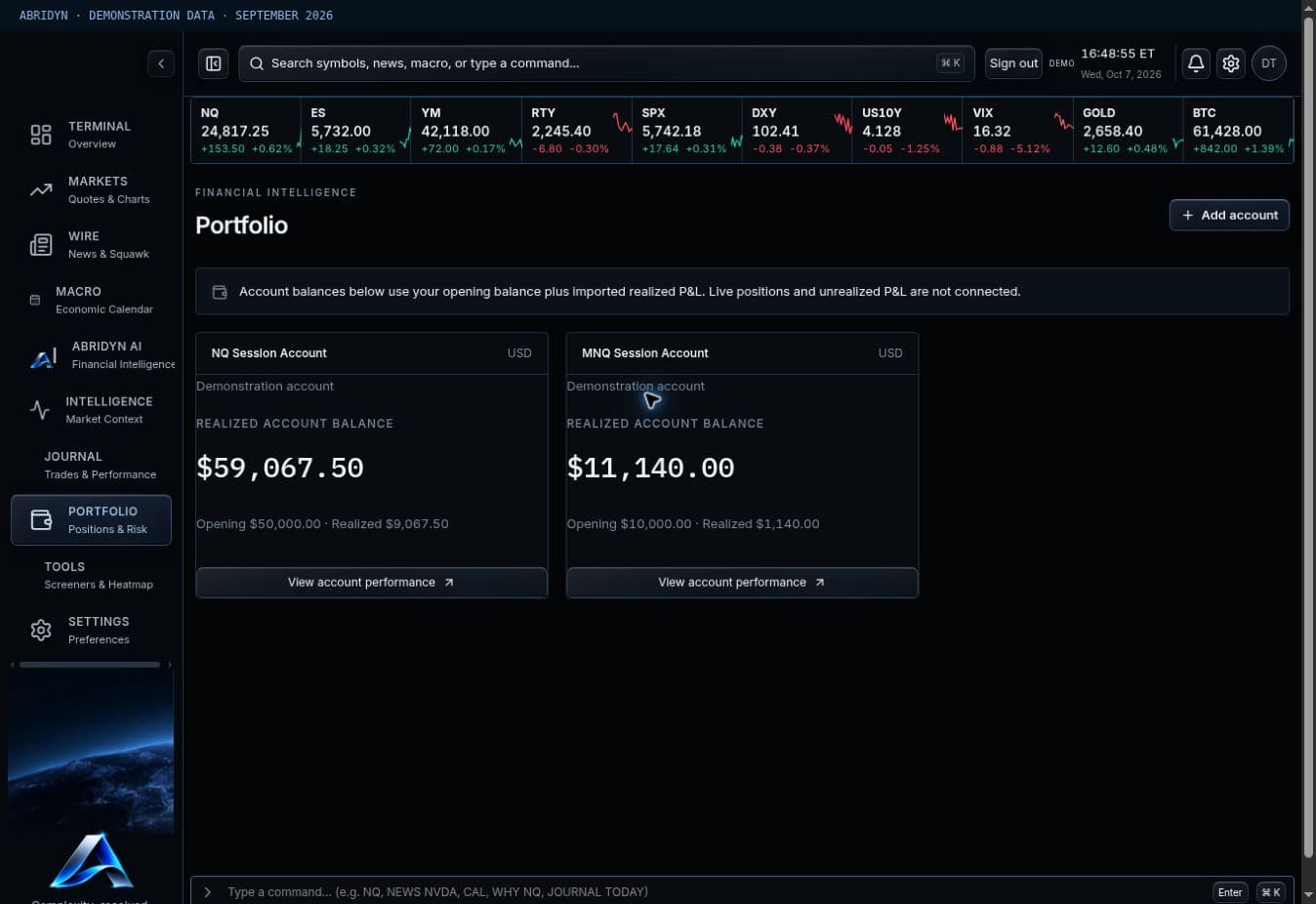This screenshot has width=1316, height=904.
Task: Open the DT user avatar
Action: (x=1269, y=63)
